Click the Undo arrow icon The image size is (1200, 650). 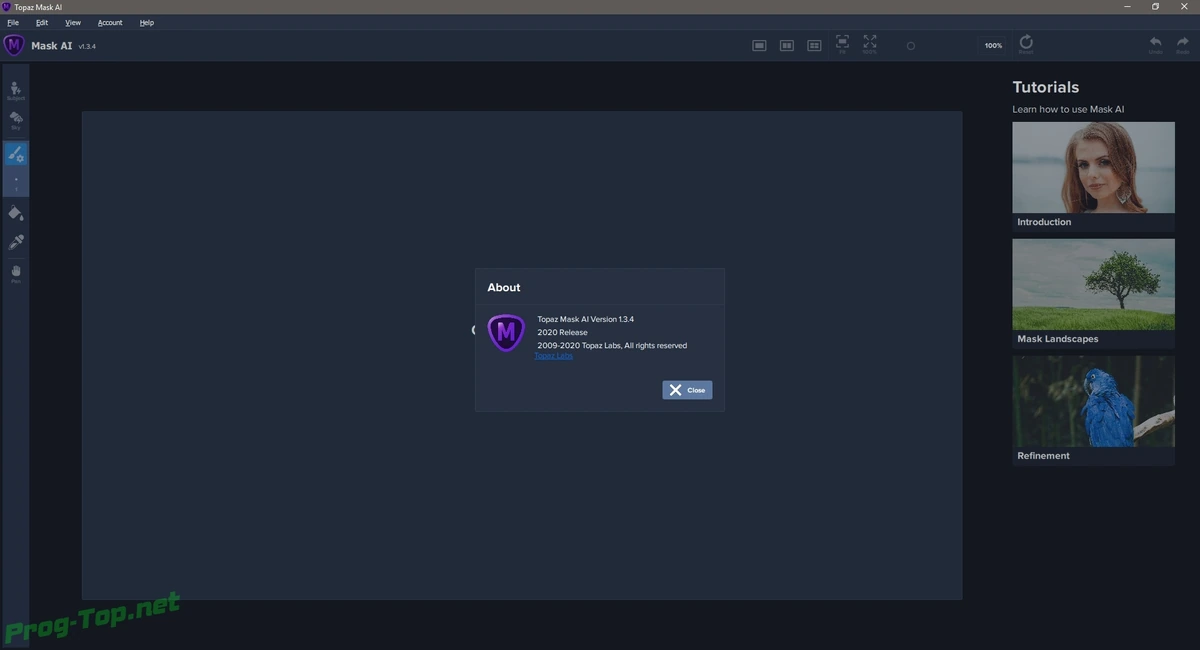pos(1155,45)
